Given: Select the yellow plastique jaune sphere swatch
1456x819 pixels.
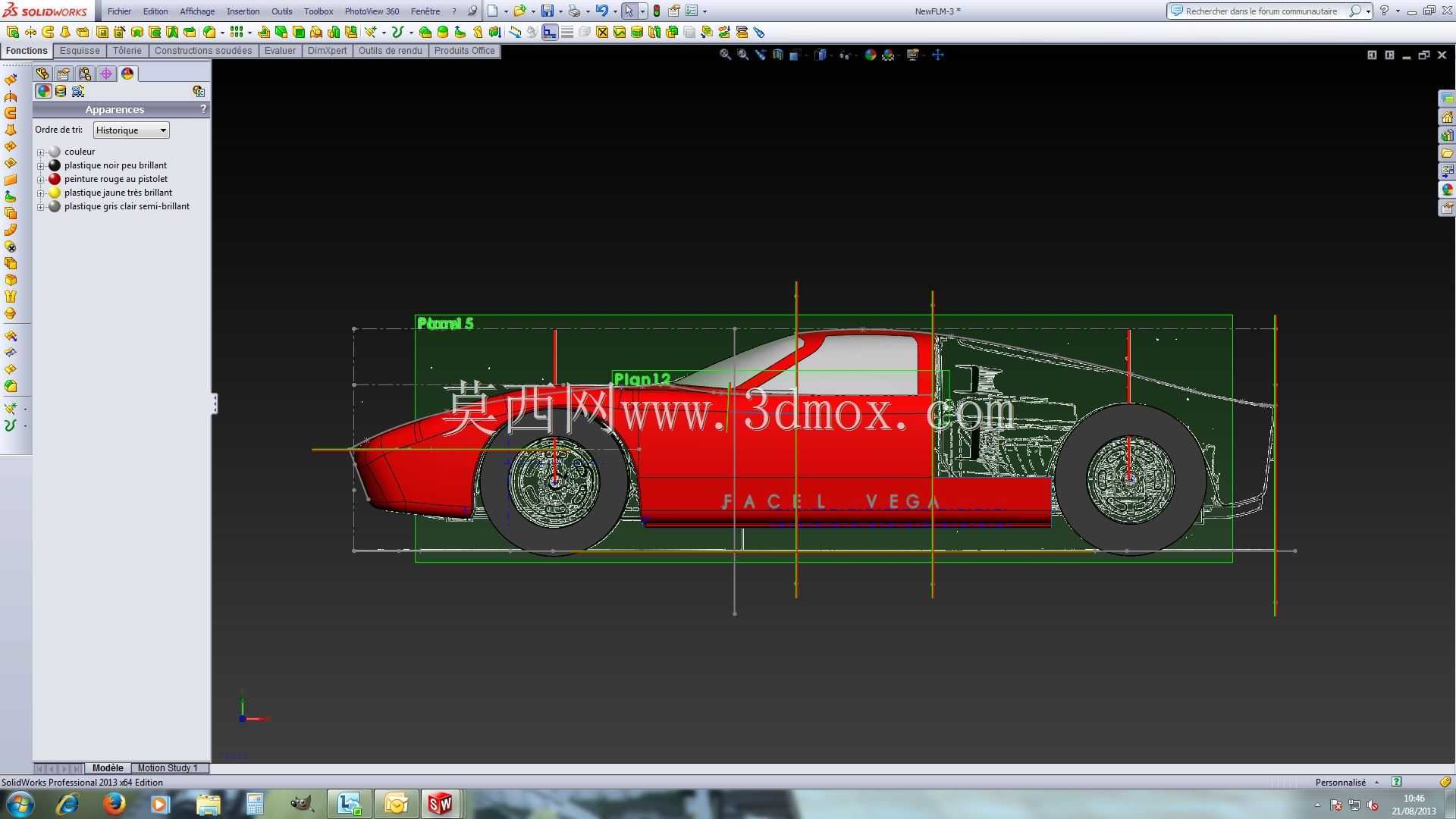Looking at the screenshot, I should (55, 193).
